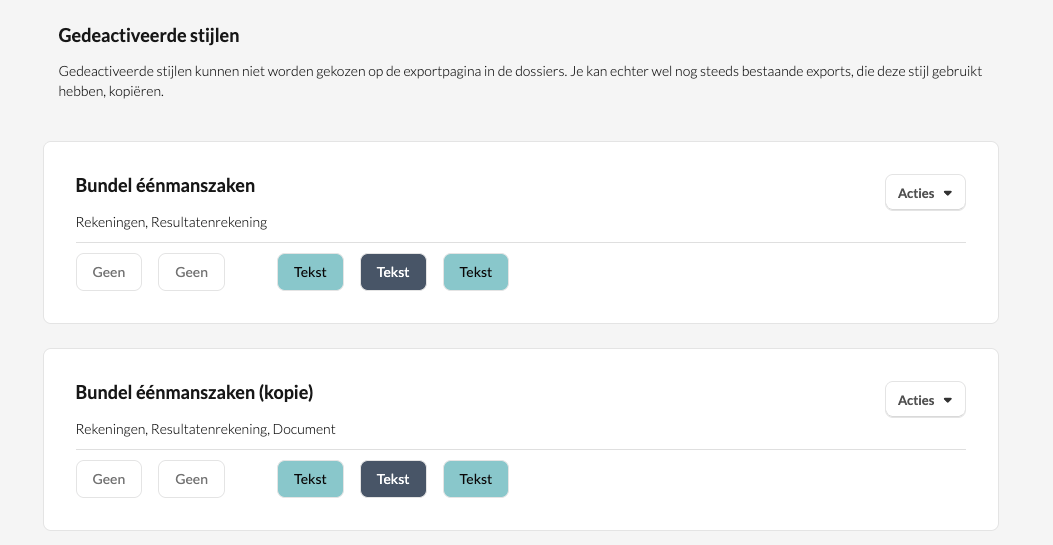Image resolution: width=1053 pixels, height=545 pixels.
Task: Click the second Geen button in the kopie card
Action: (191, 479)
